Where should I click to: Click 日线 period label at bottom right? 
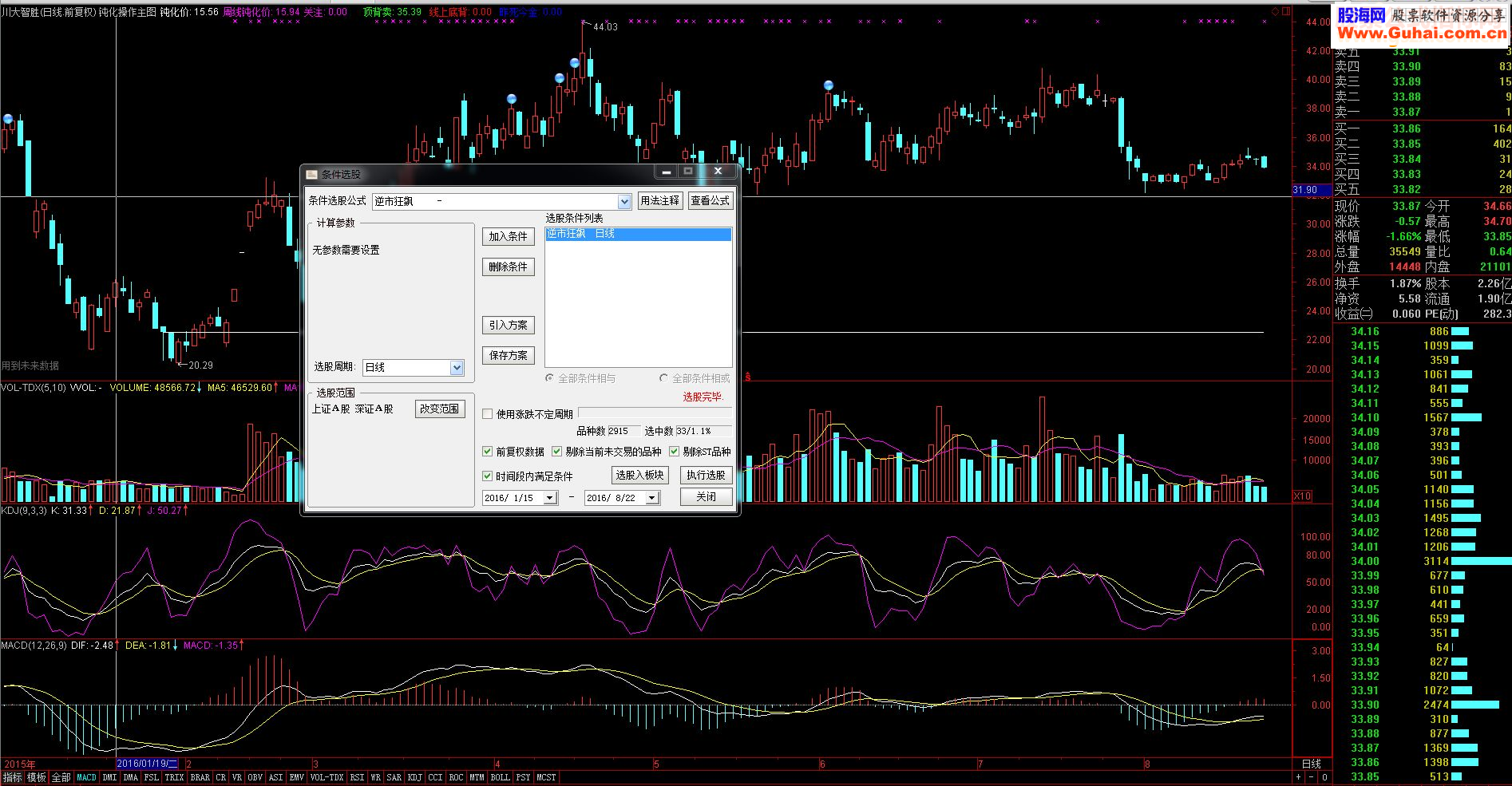pos(1312,764)
